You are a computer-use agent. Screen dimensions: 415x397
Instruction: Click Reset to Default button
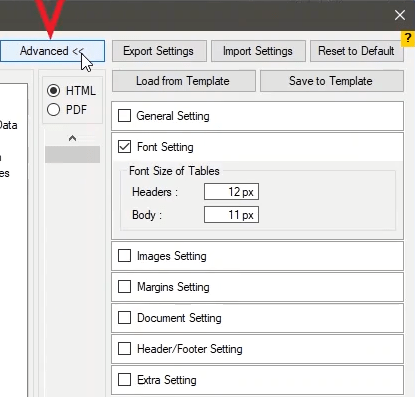[x=356, y=51]
